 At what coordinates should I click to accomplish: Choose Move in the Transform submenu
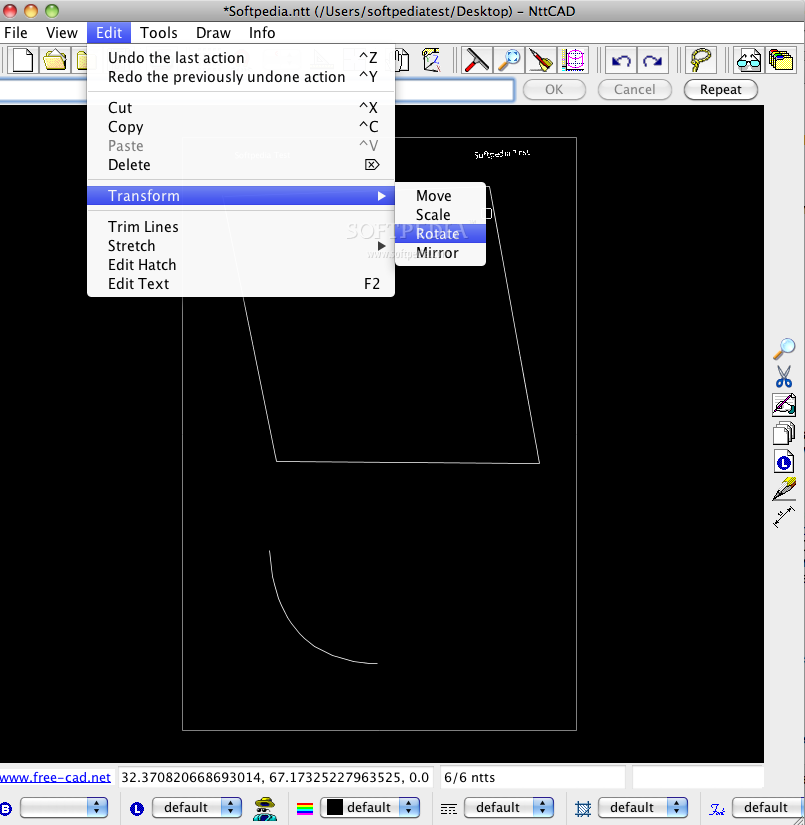click(440, 196)
